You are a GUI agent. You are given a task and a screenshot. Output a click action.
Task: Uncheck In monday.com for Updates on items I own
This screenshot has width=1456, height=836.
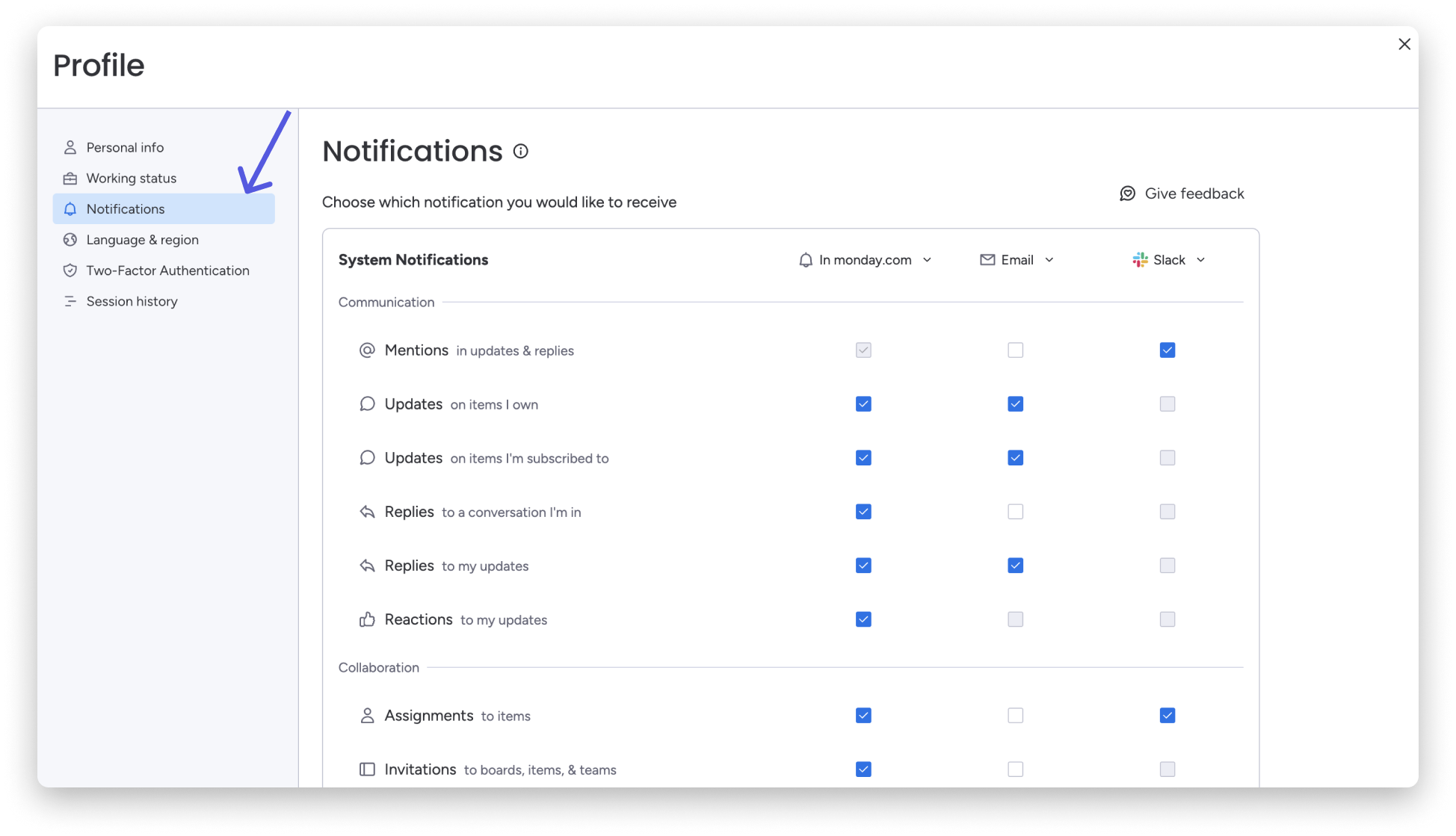pyautogui.click(x=863, y=404)
